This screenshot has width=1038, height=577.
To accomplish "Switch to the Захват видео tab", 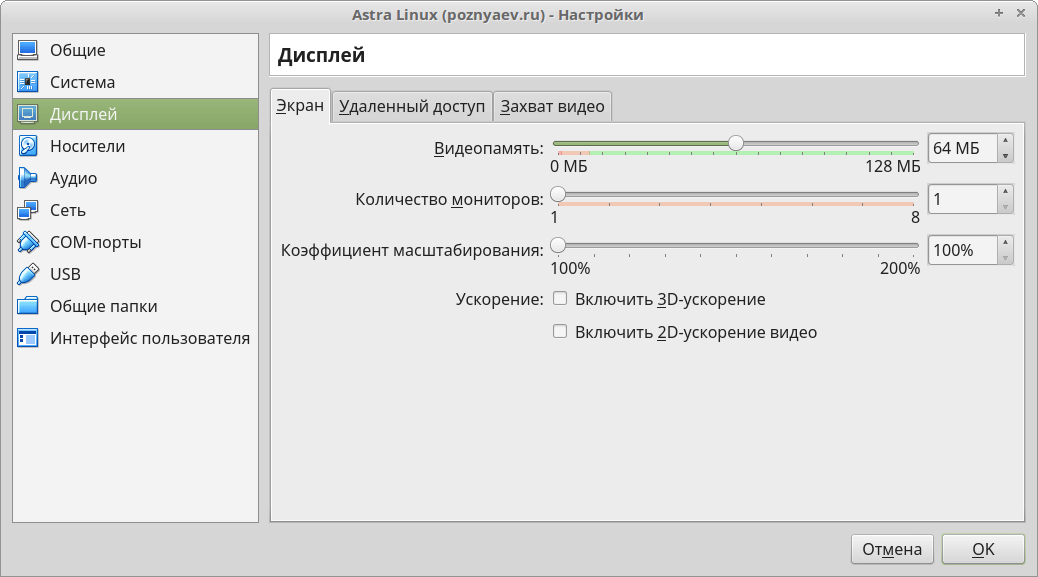I will pyautogui.click(x=552, y=107).
